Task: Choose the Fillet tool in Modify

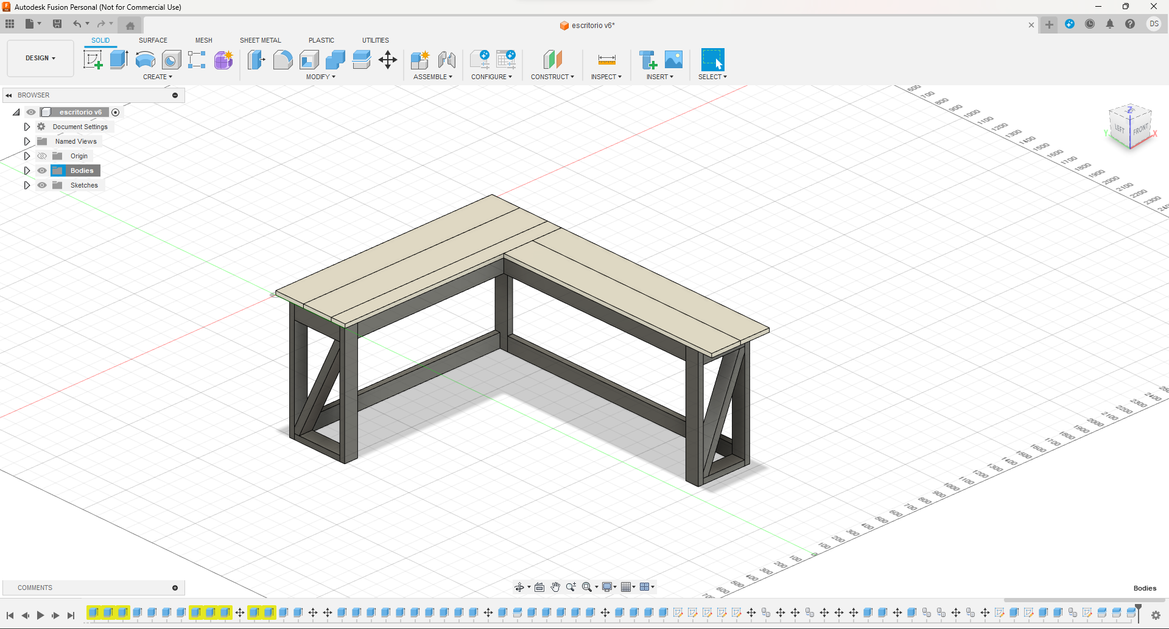Action: pyautogui.click(x=283, y=60)
